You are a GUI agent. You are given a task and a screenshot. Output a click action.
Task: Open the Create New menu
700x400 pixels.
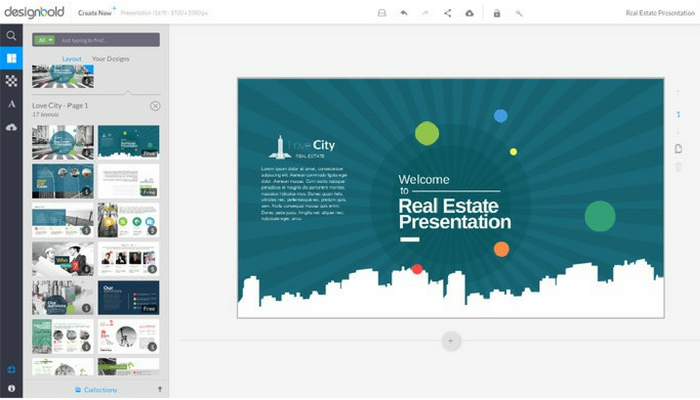tap(96, 12)
